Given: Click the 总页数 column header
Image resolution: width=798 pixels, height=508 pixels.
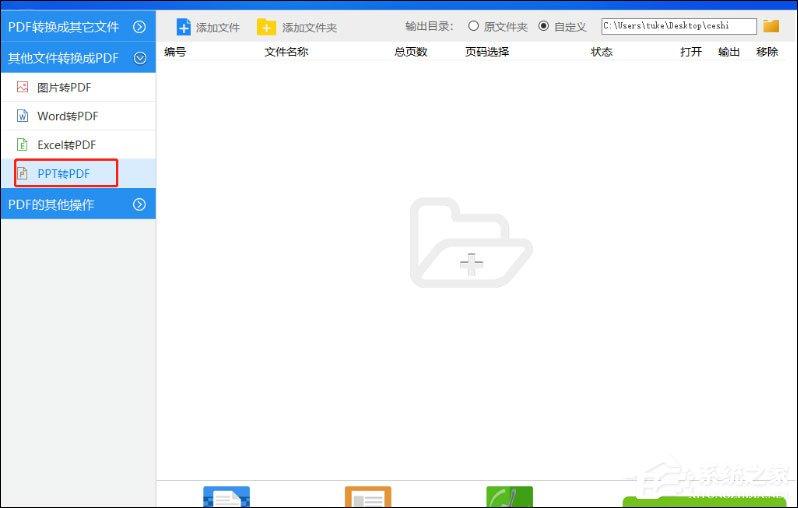Looking at the screenshot, I should [x=411, y=51].
